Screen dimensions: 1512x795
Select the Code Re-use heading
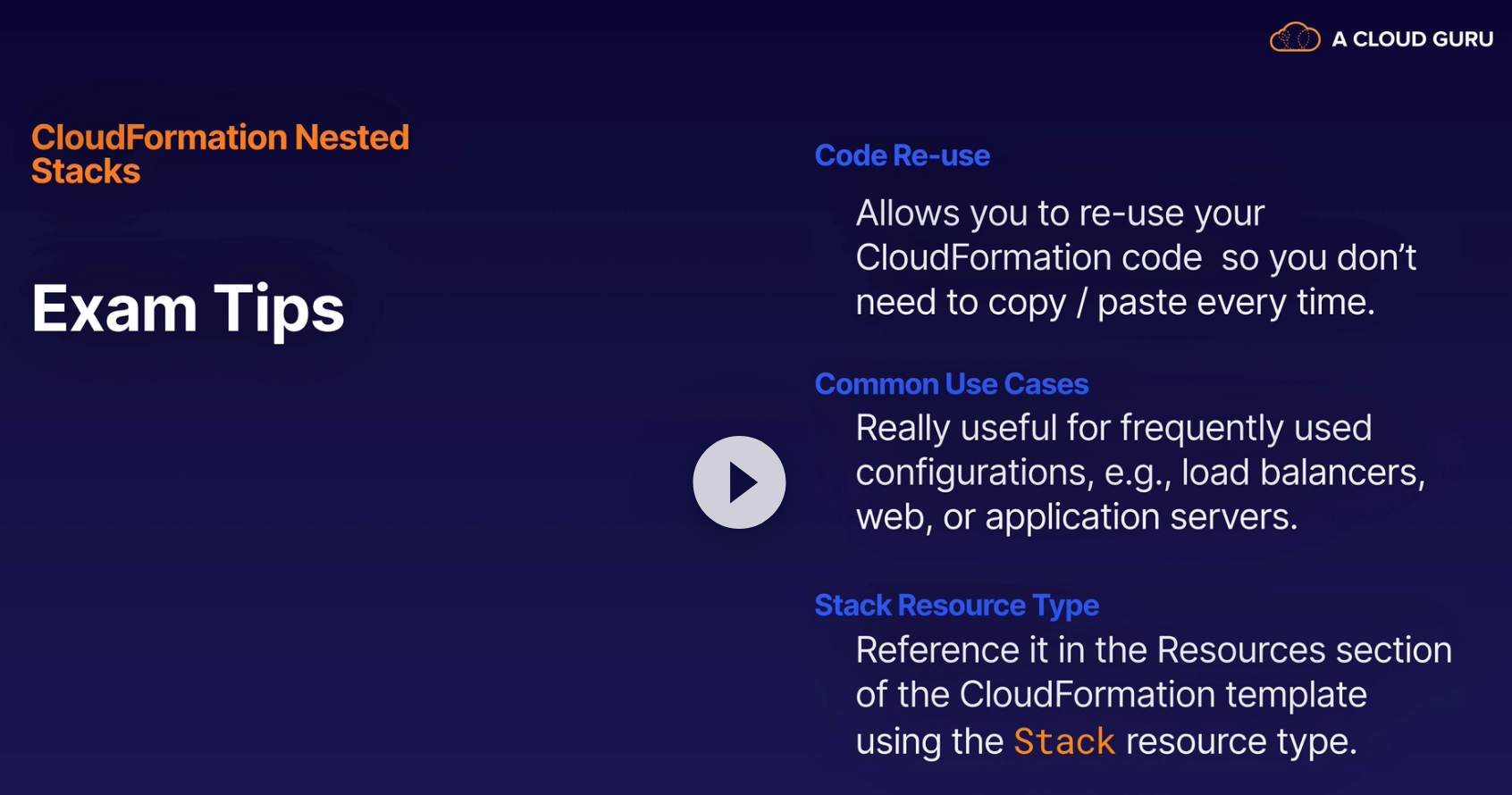pyautogui.click(x=902, y=155)
